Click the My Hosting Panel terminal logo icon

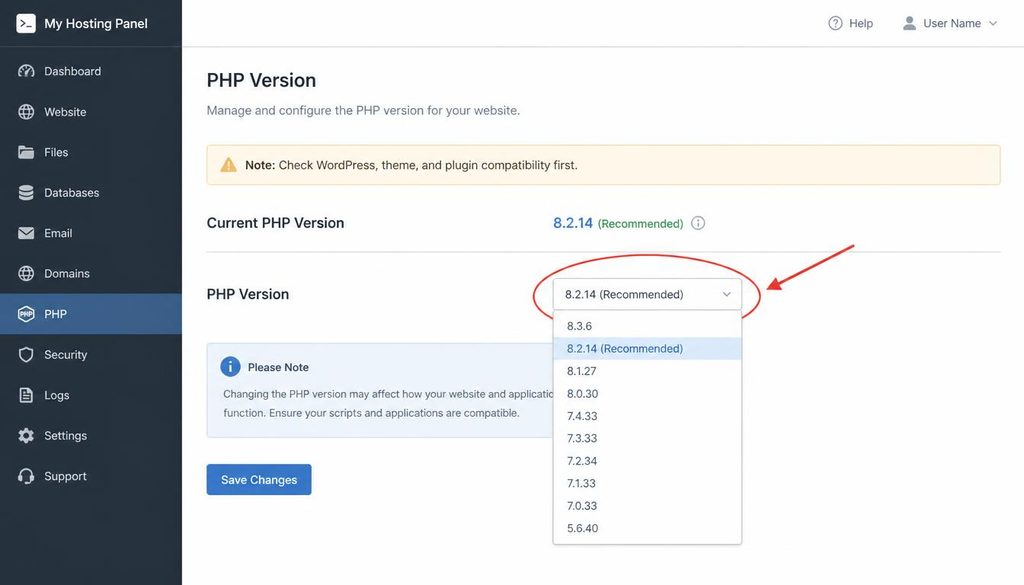pyautogui.click(x=25, y=24)
